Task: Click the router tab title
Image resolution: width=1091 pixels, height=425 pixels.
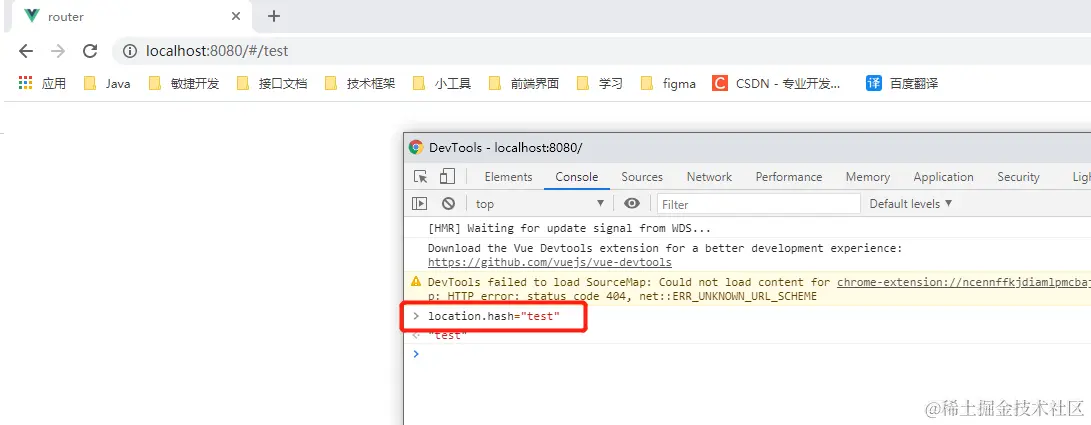Action: coord(66,17)
